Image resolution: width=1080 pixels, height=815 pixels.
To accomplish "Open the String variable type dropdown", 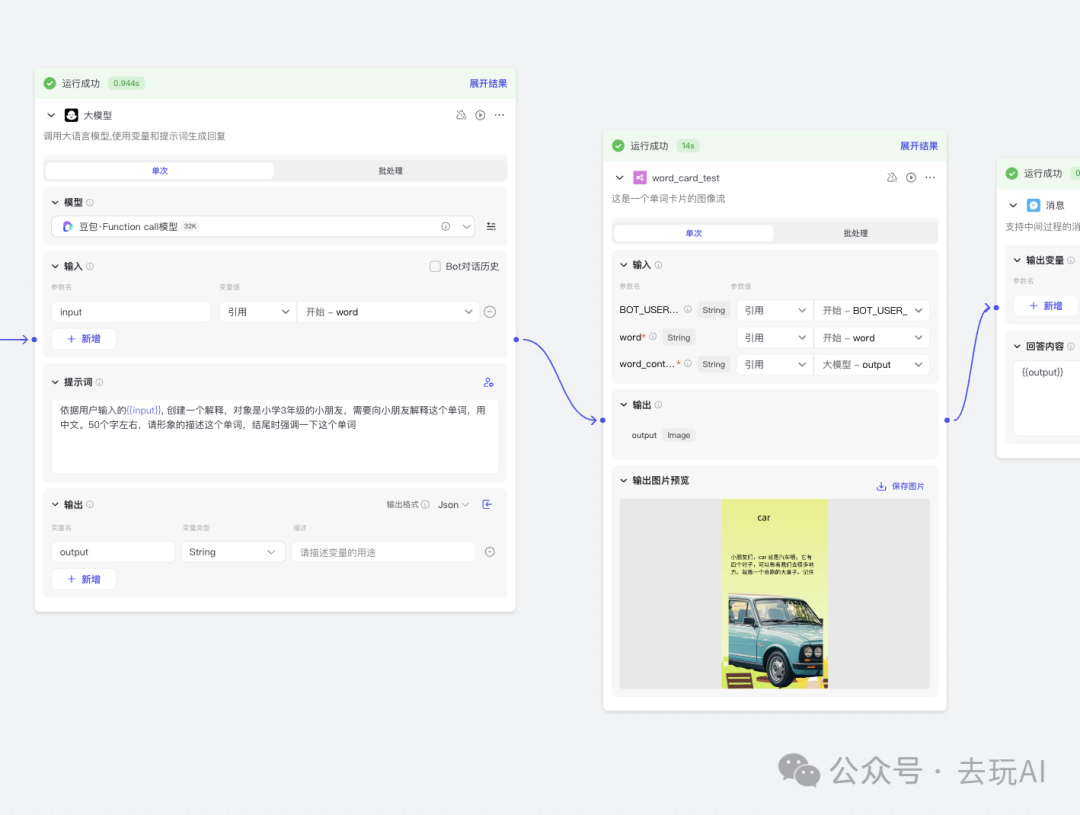I will [233, 552].
